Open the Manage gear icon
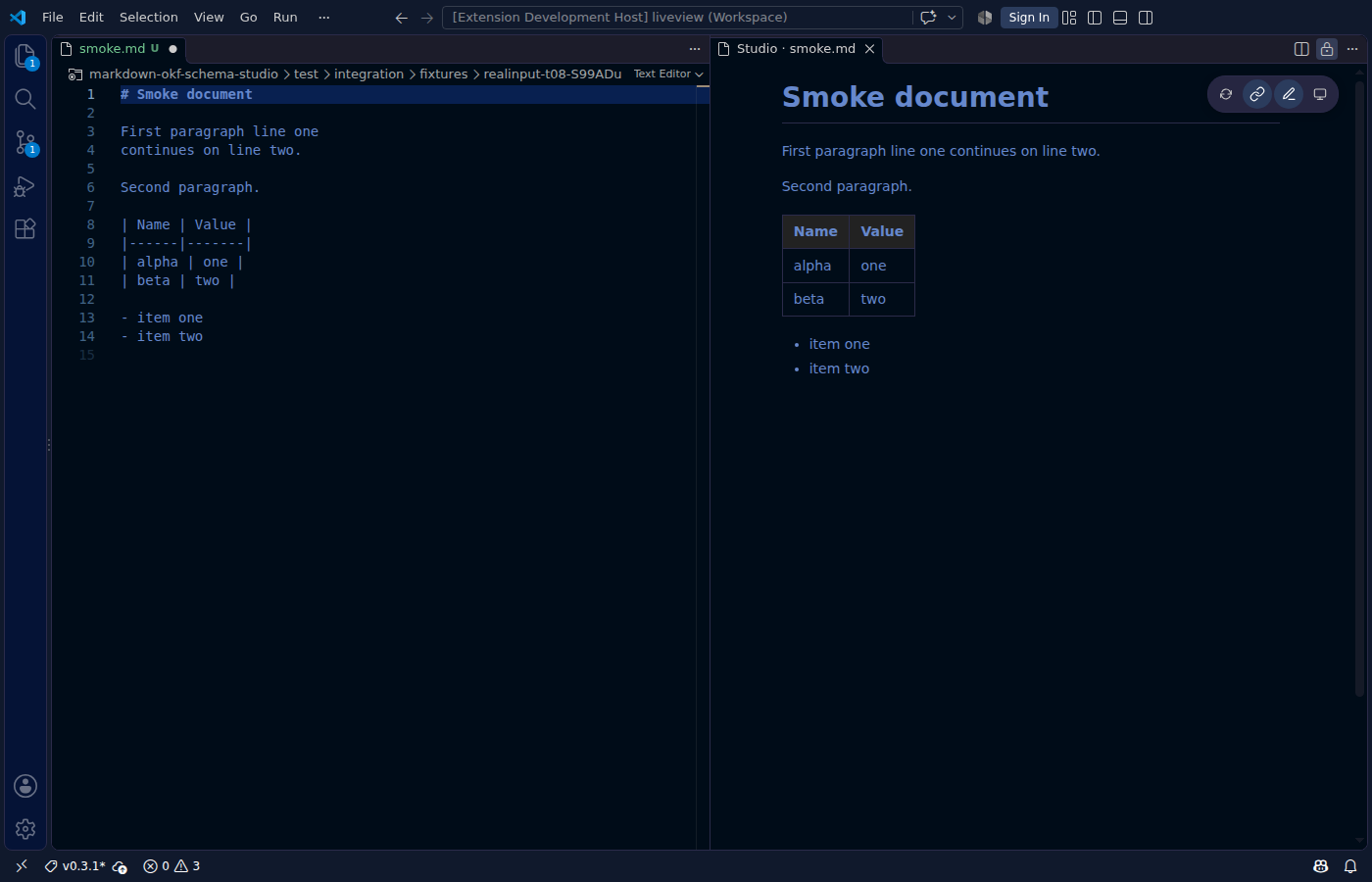The height and width of the screenshot is (882, 1372). [25, 829]
